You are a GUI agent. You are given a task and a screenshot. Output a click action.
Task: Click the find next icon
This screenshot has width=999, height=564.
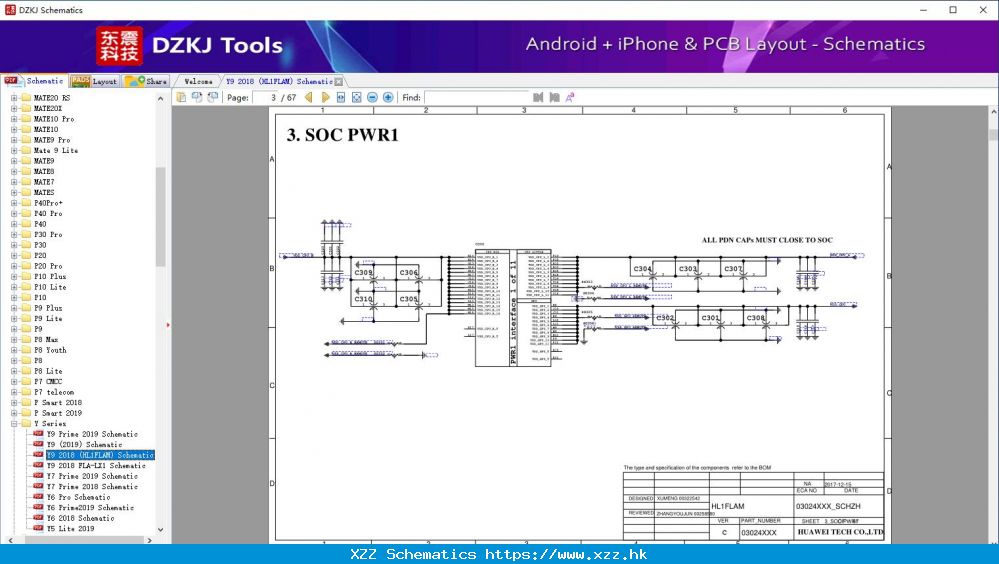point(554,98)
